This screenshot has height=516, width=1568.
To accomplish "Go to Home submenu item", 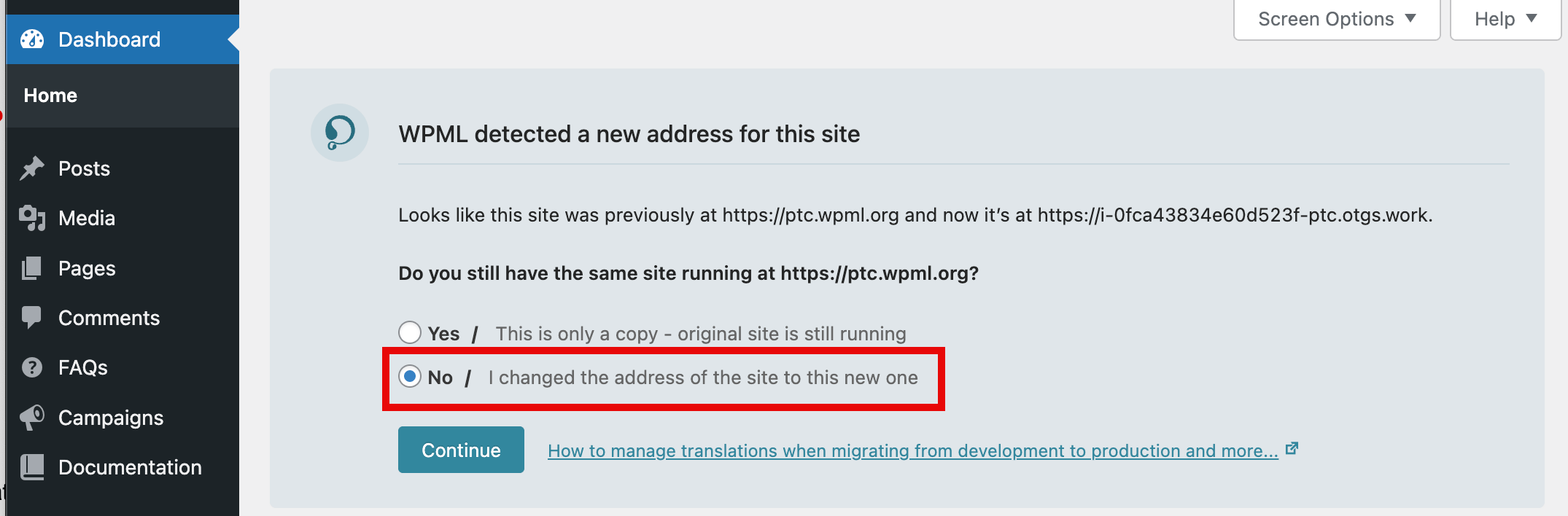I will point(50,95).
